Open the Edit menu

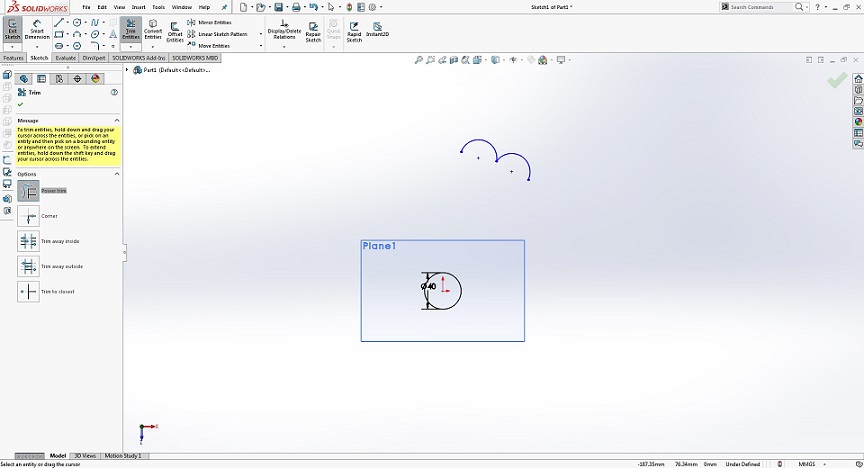click(x=102, y=7)
